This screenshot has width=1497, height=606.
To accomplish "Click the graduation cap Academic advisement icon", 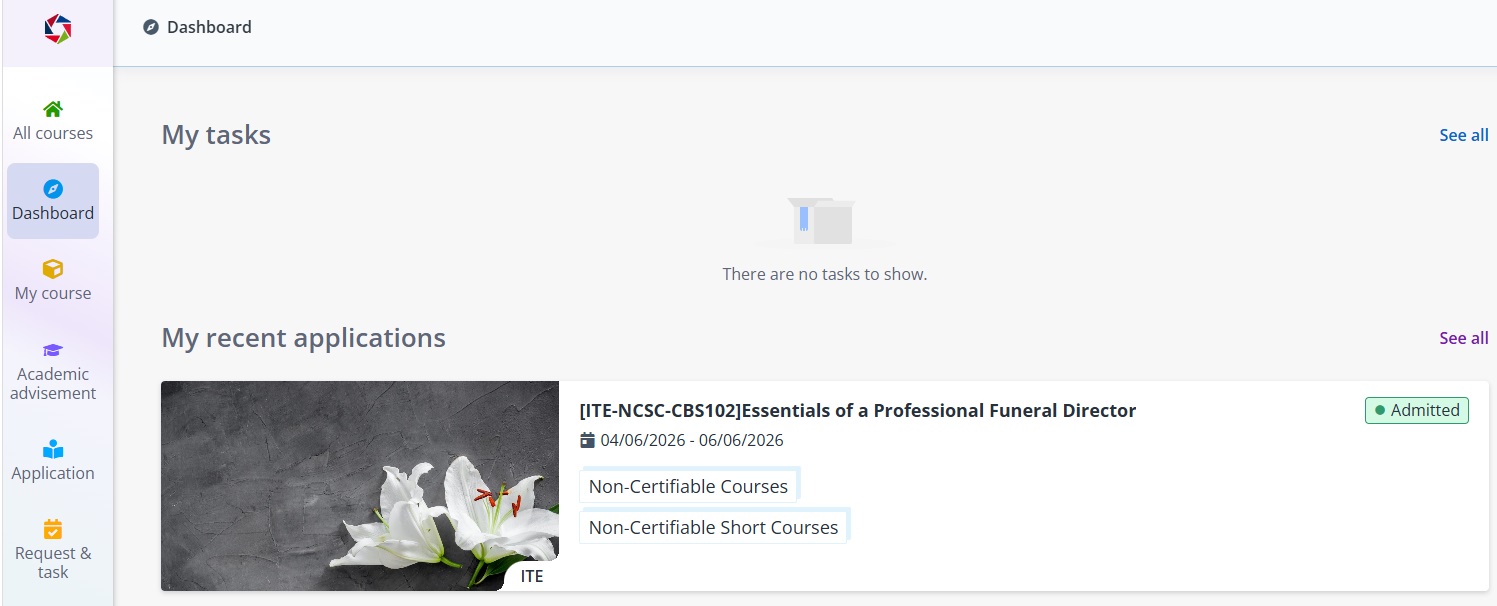I will pyautogui.click(x=53, y=350).
